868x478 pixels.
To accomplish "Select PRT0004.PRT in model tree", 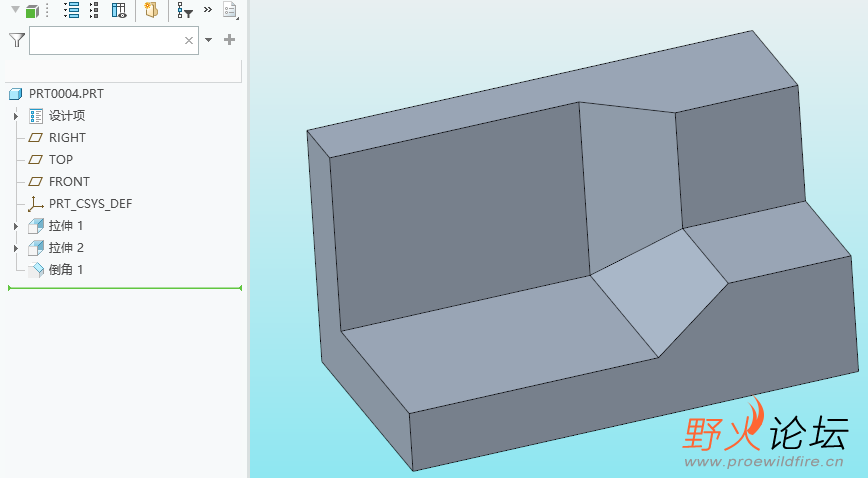I will (x=66, y=94).
